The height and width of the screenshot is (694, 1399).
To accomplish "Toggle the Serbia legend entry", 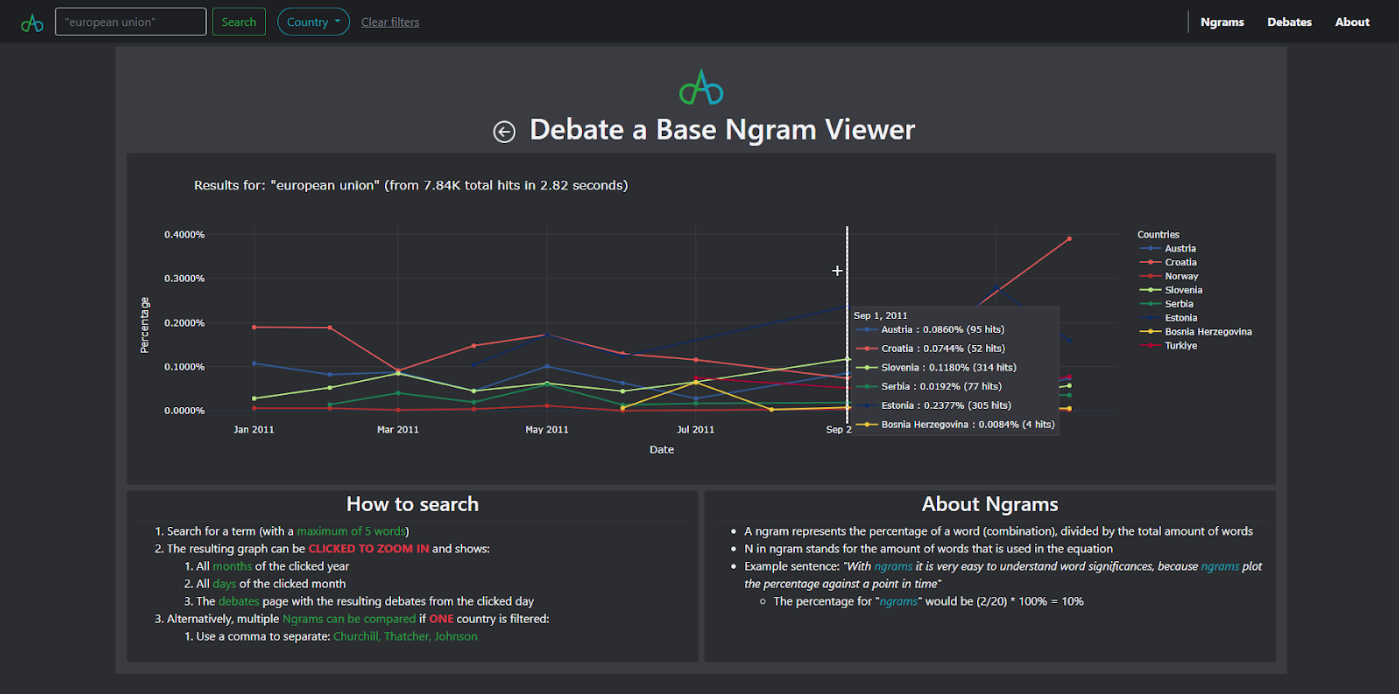I will point(1179,304).
